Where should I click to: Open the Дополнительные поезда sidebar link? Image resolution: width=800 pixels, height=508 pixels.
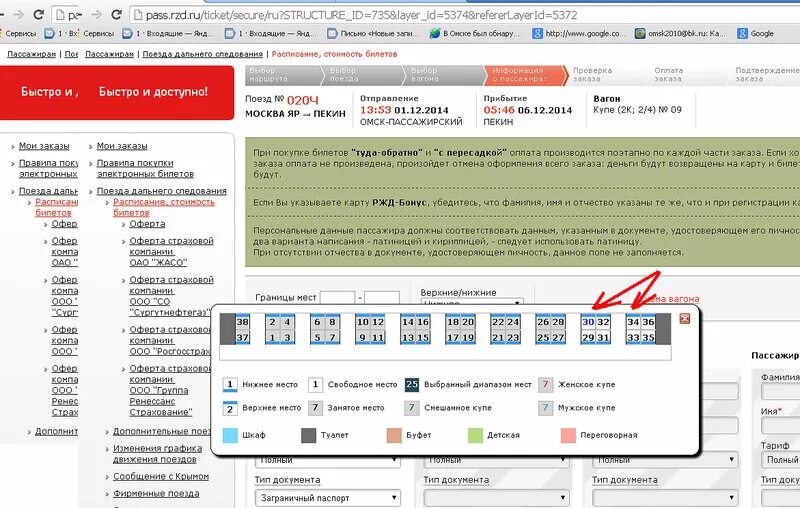click(162, 431)
